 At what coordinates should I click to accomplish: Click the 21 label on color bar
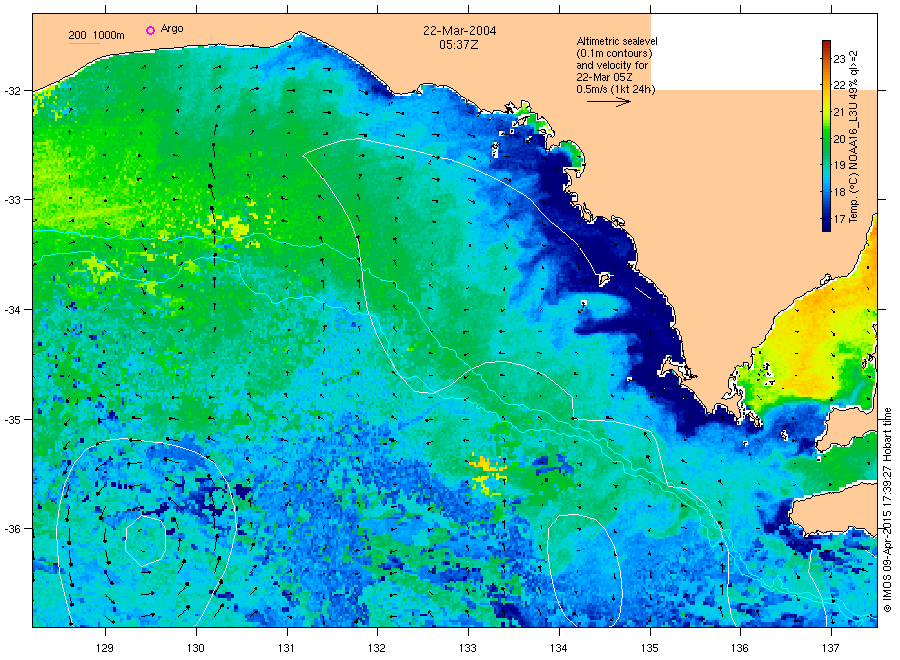tap(840, 112)
